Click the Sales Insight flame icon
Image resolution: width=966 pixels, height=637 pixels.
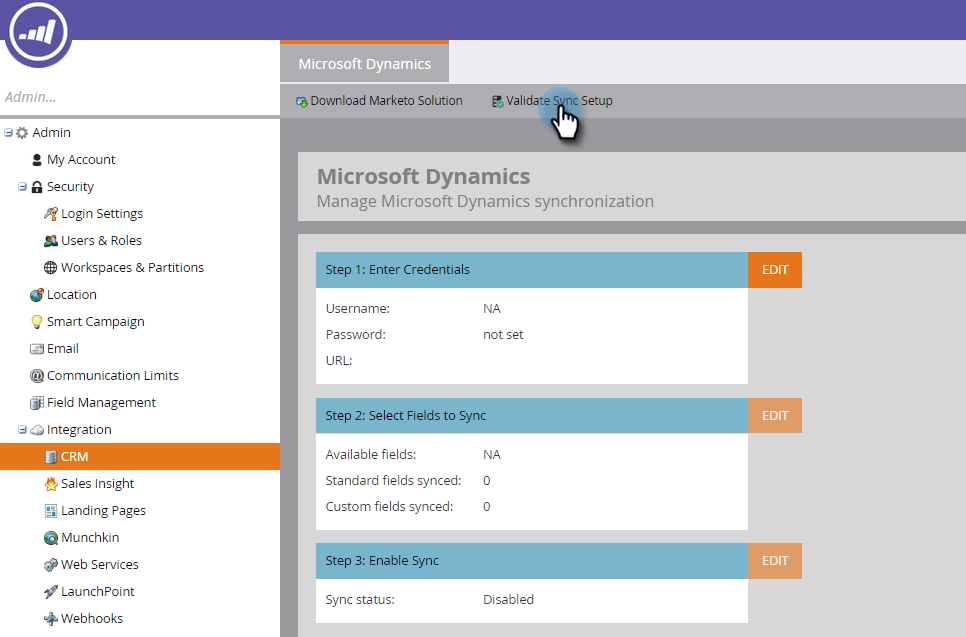51,484
